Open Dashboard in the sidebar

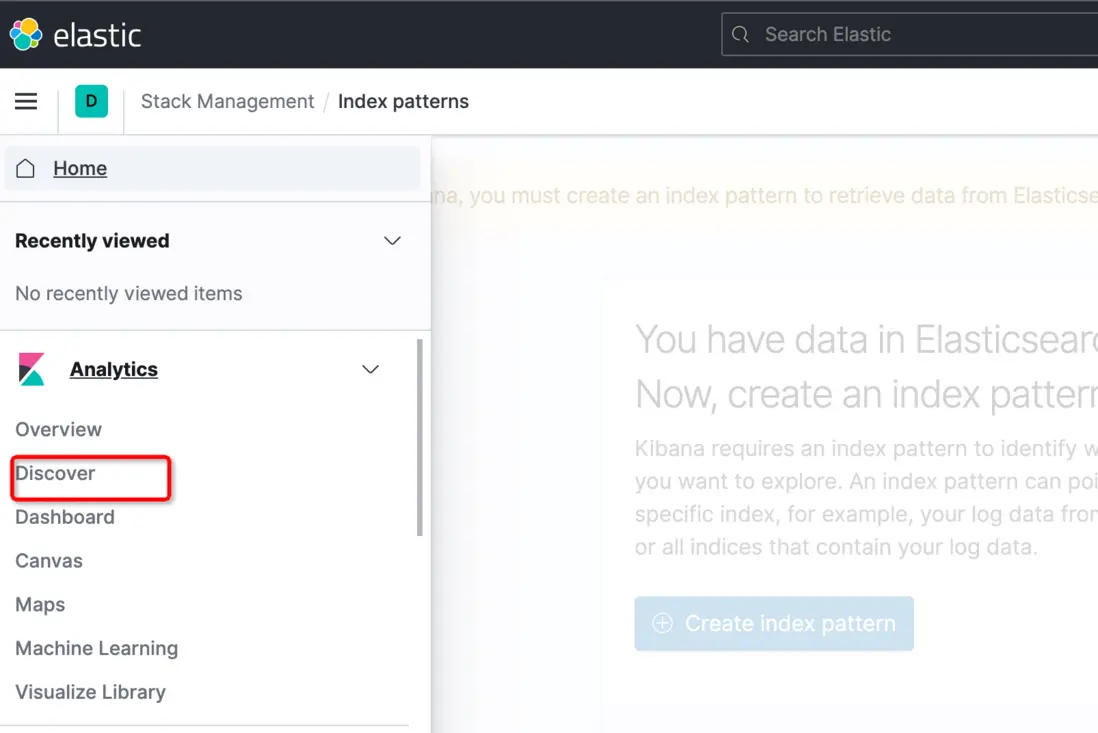coord(65,517)
